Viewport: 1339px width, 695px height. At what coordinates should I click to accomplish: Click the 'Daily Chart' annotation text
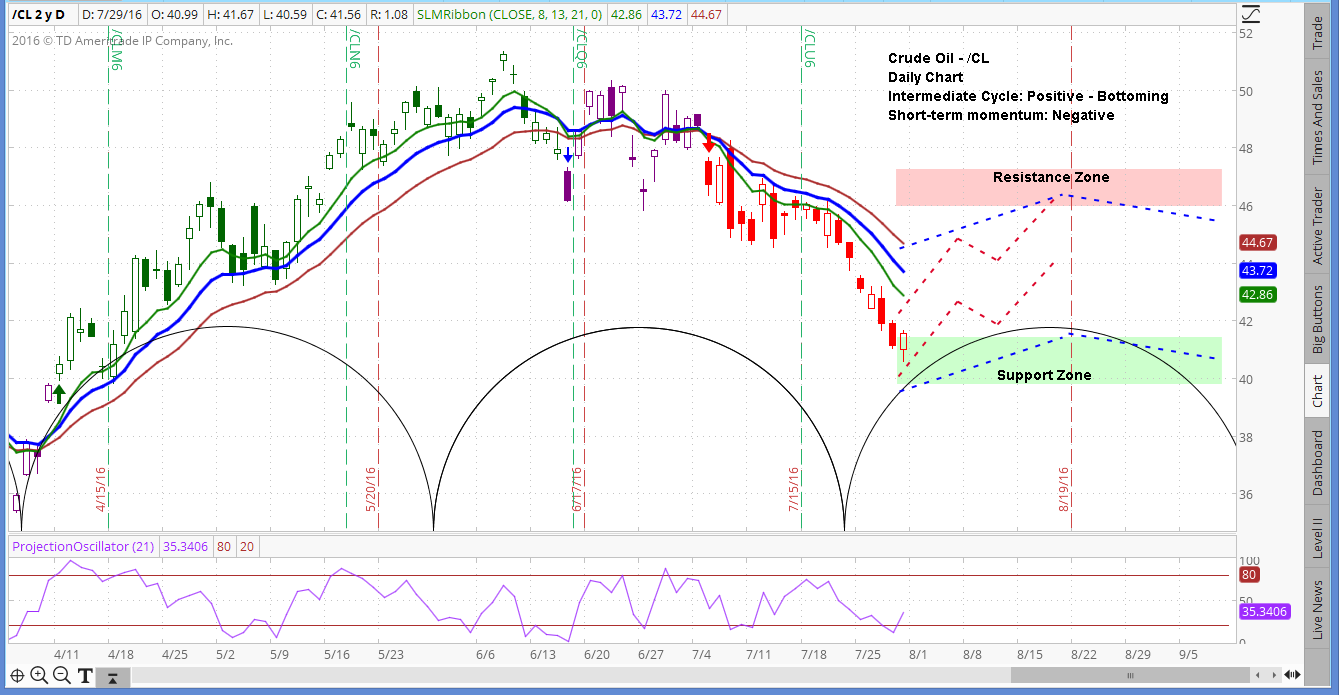[x=926, y=77]
